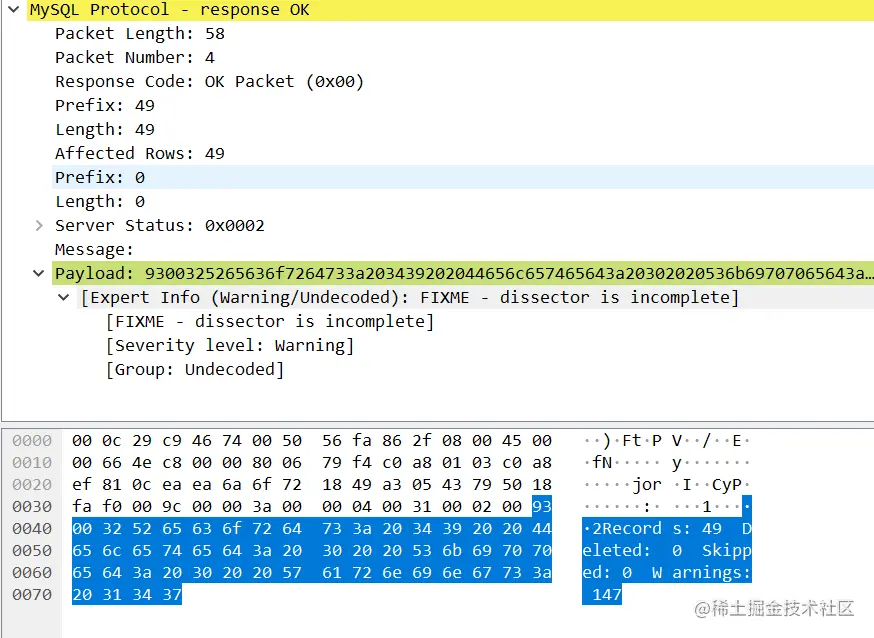Expand the Server Status row
Image resolution: width=874 pixels, height=638 pixels.
point(38,226)
